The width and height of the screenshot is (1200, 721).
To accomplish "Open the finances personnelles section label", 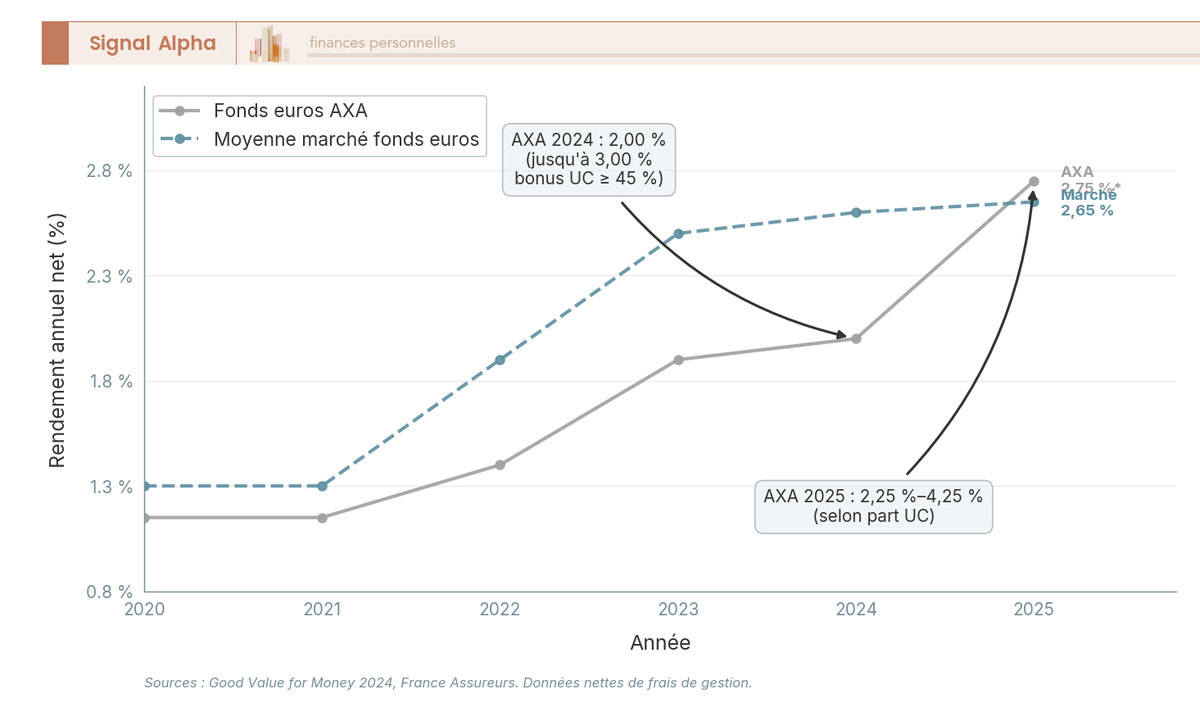I will 382,43.
